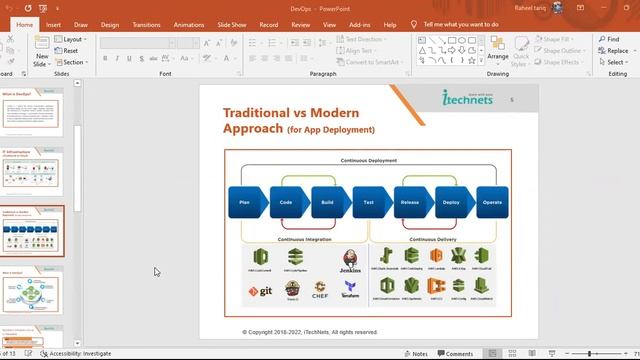Start Slide Show from status bar

point(552,353)
